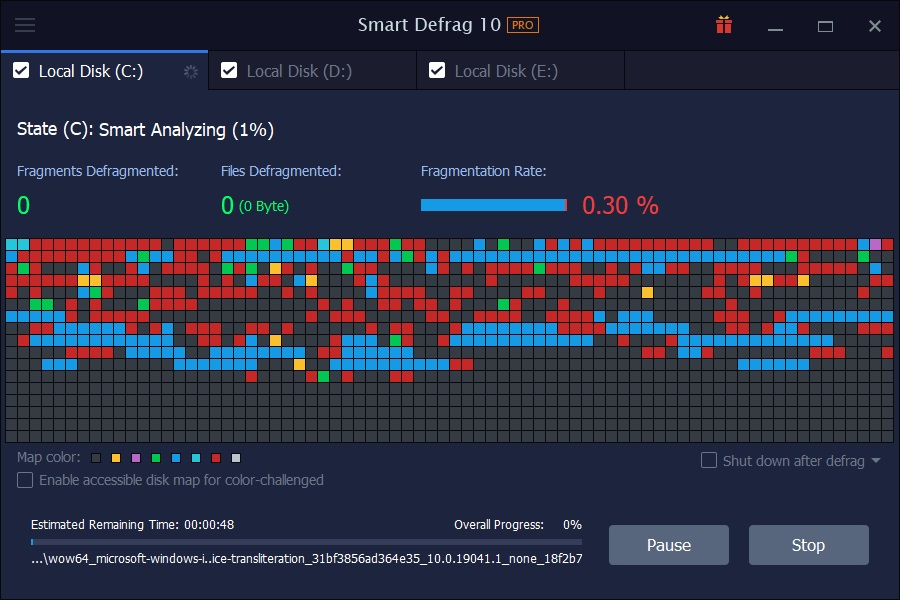Image resolution: width=900 pixels, height=600 pixels.
Task: Click the file path being analyzed
Action: (x=307, y=559)
